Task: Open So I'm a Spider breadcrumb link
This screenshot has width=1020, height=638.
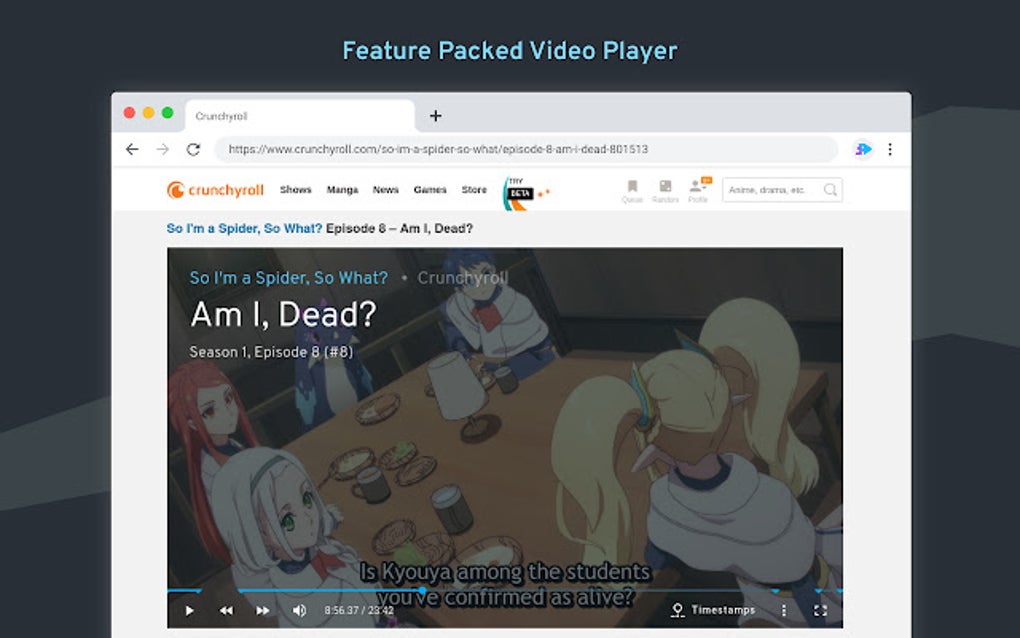Action: pyautogui.click(x=244, y=228)
